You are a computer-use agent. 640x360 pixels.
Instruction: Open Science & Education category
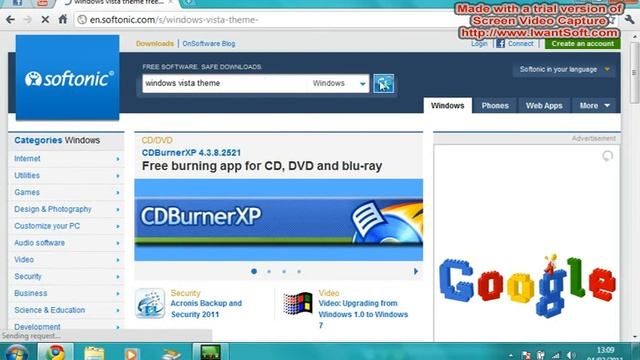(49, 310)
